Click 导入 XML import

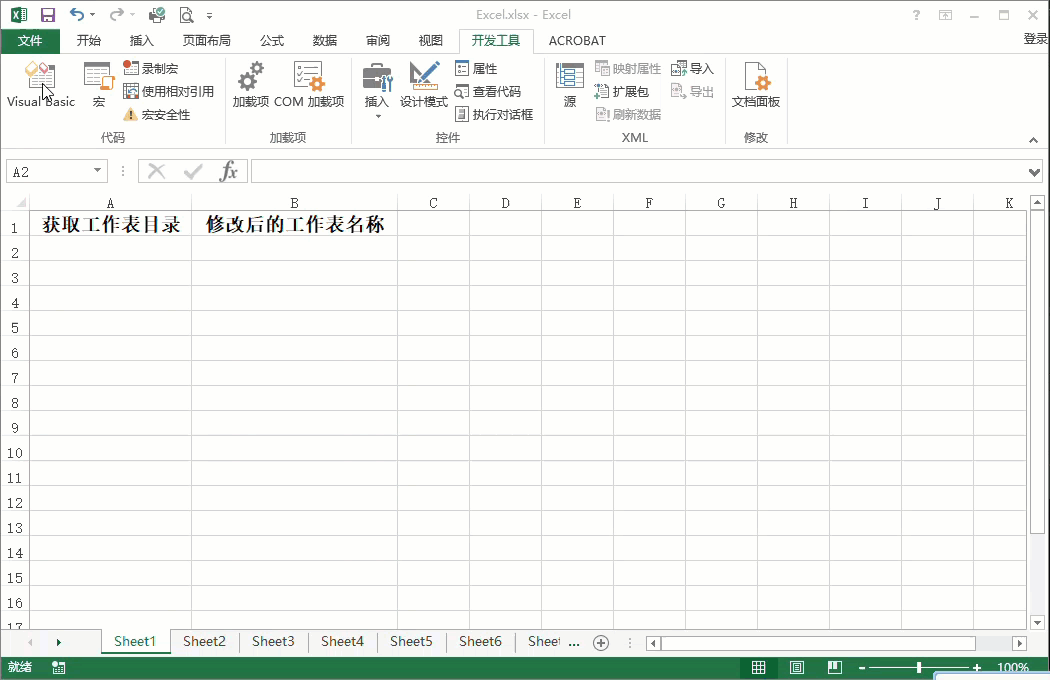[692, 68]
